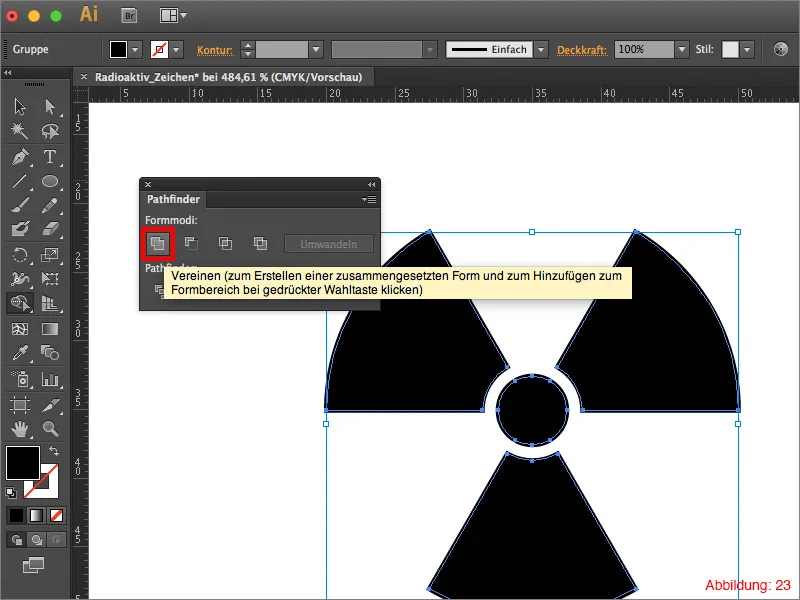The image size is (800, 600).
Task: Change the screen mode
Action: click(x=34, y=565)
